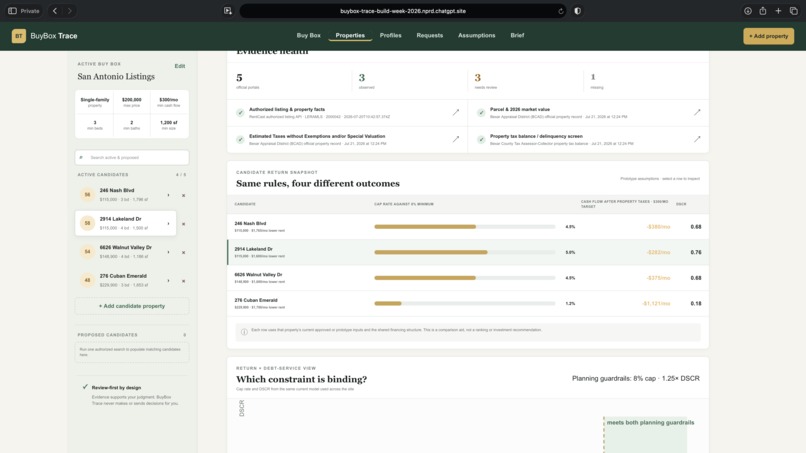Click the page icon left of address bar
The image size is (806, 453).
click(228, 11)
